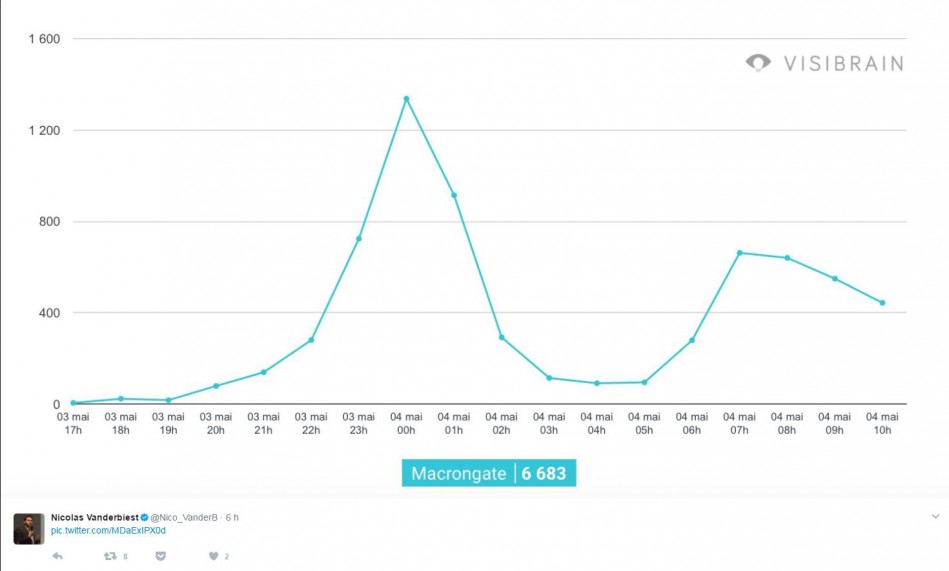Like the tweet with the heart icon
Viewport: 949px width, 571px height.
(213, 556)
